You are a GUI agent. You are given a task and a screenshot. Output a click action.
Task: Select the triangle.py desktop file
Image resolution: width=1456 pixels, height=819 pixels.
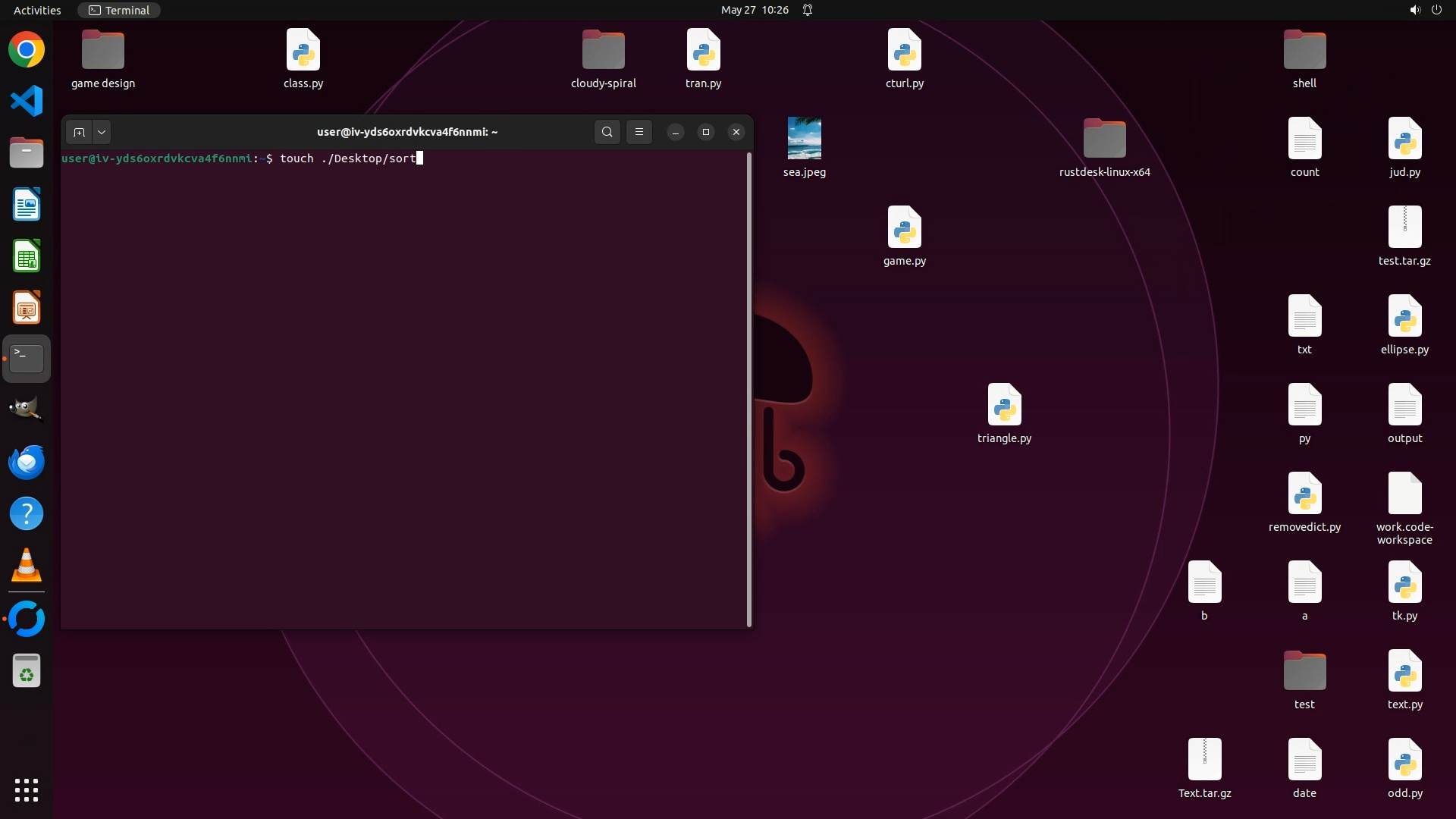(1004, 406)
